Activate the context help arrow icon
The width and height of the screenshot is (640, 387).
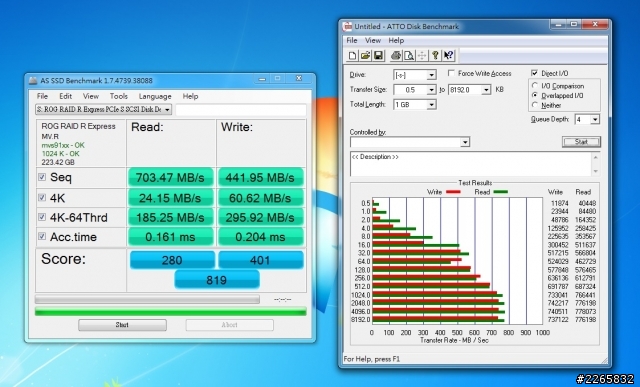click(x=448, y=56)
